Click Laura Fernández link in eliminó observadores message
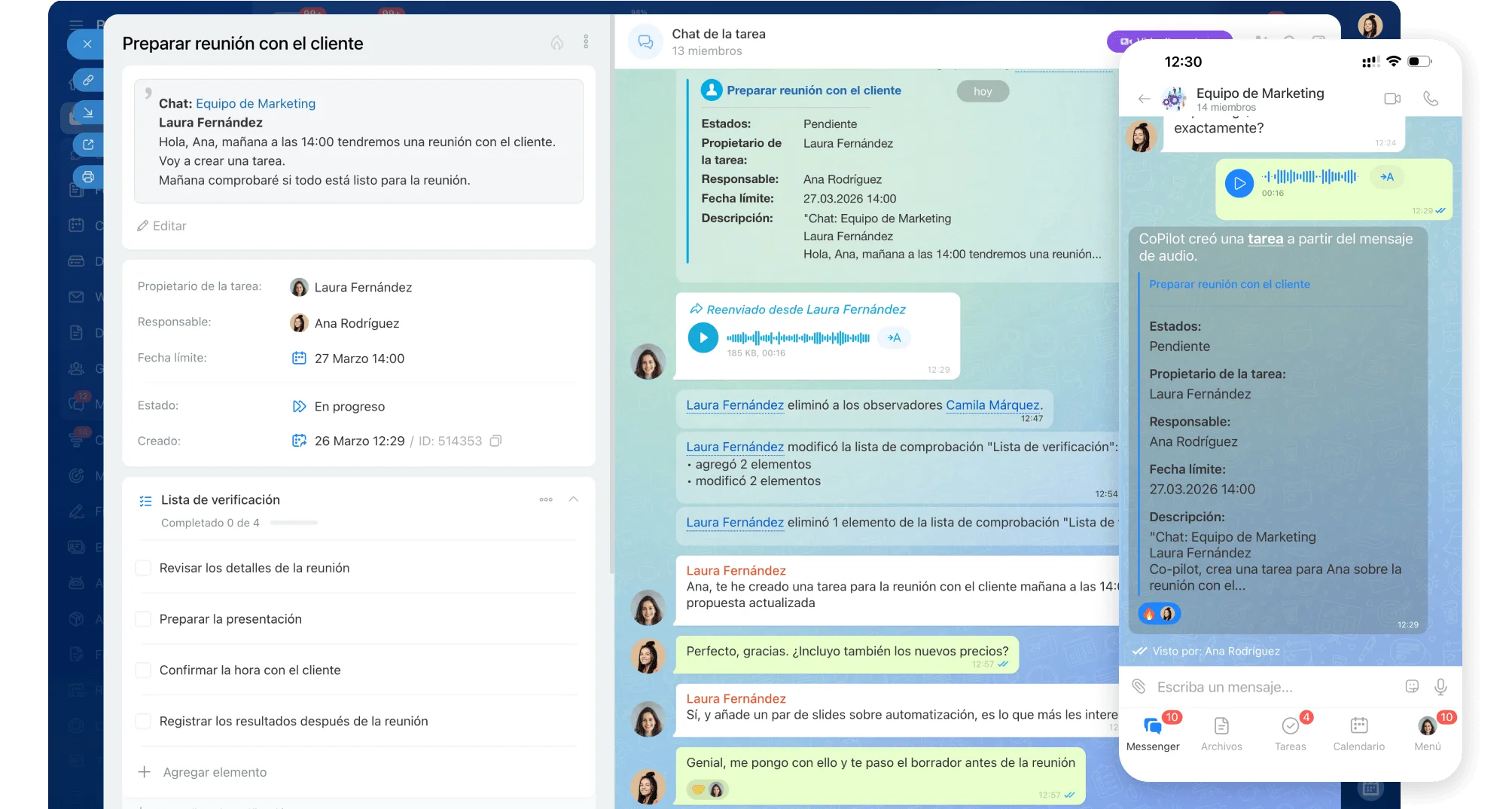 tap(735, 405)
